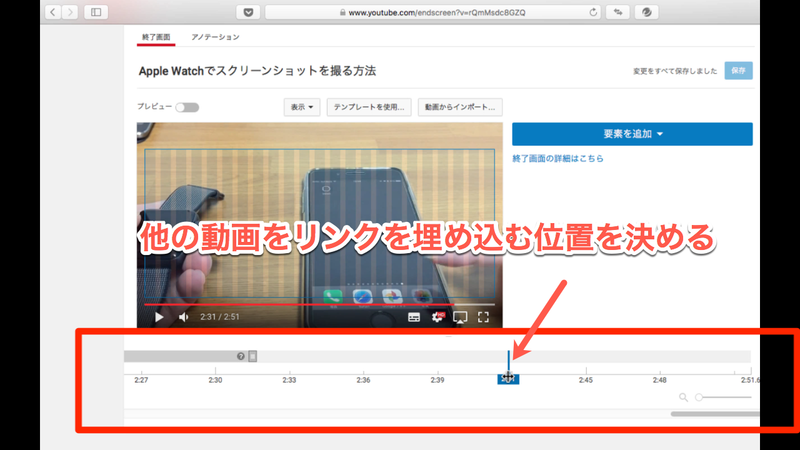Toggle the プレビュー switch
This screenshot has height=450, width=800.
[187, 107]
